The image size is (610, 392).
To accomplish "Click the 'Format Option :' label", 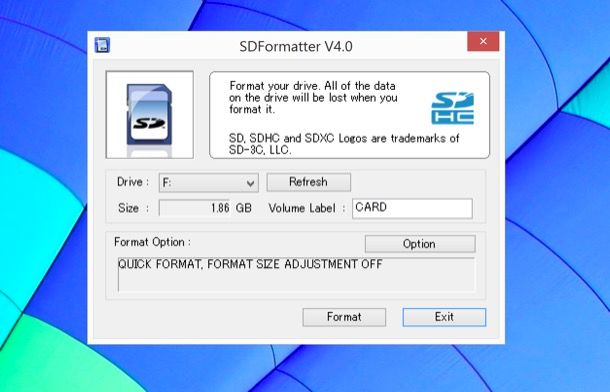I will (152, 242).
